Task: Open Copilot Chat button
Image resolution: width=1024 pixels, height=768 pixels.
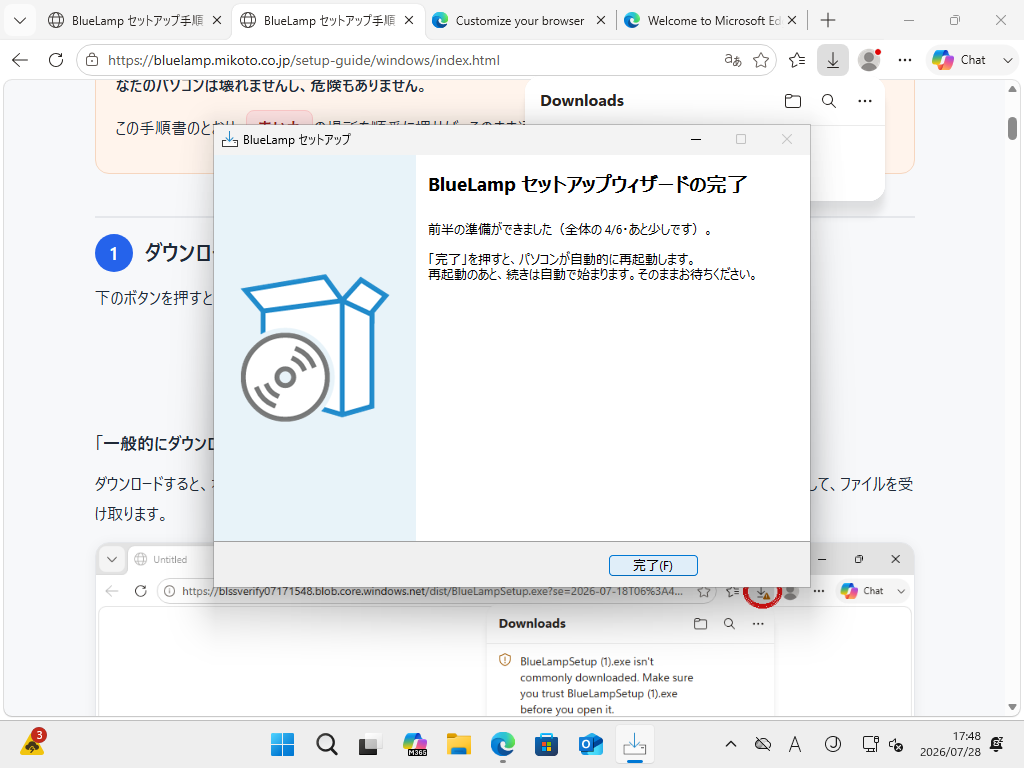Action: pos(959,60)
